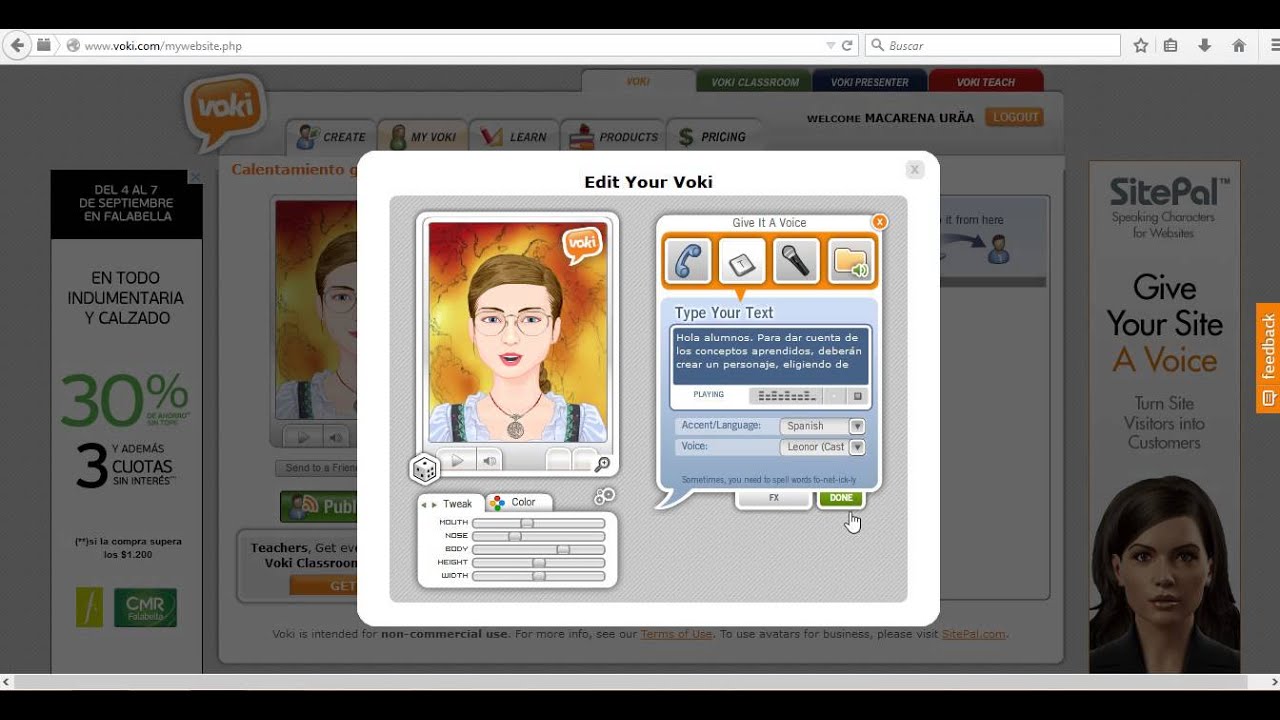1280x720 pixels.
Task: Click the LOGOUT button
Action: point(1015,117)
